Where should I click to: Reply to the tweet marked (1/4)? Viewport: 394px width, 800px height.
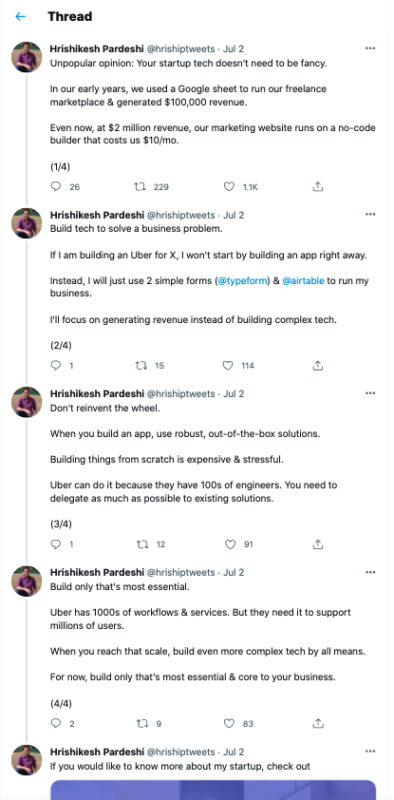56,187
